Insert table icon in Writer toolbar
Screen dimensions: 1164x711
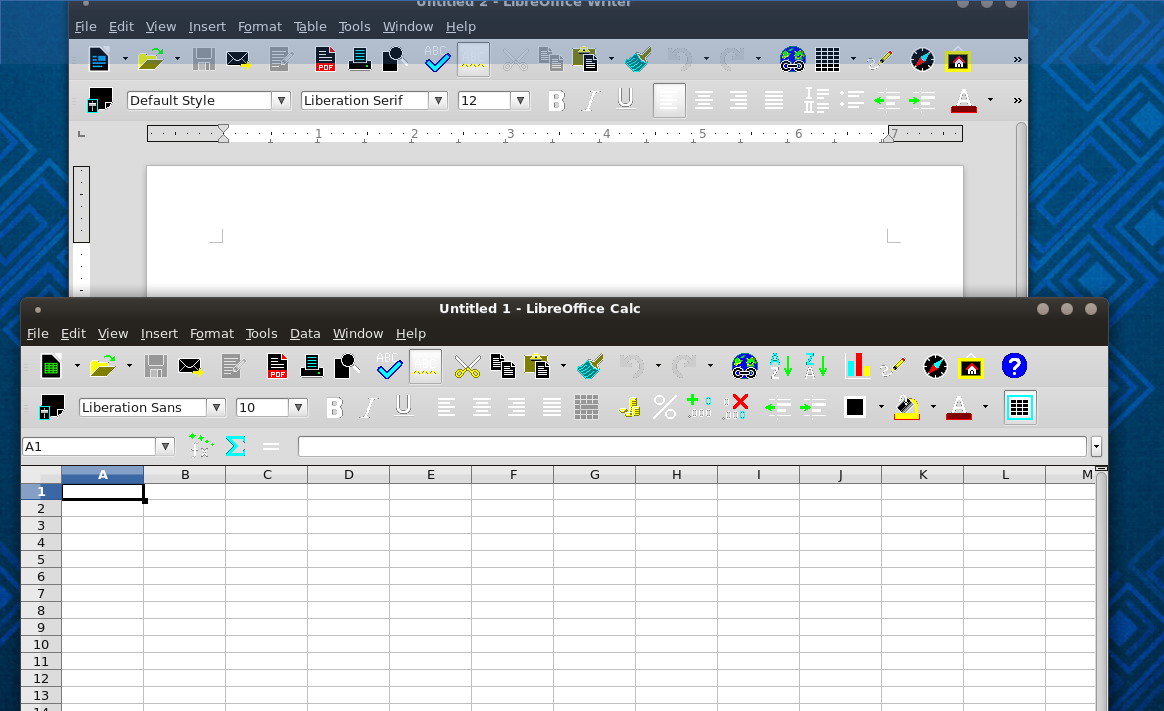pyautogui.click(x=827, y=59)
